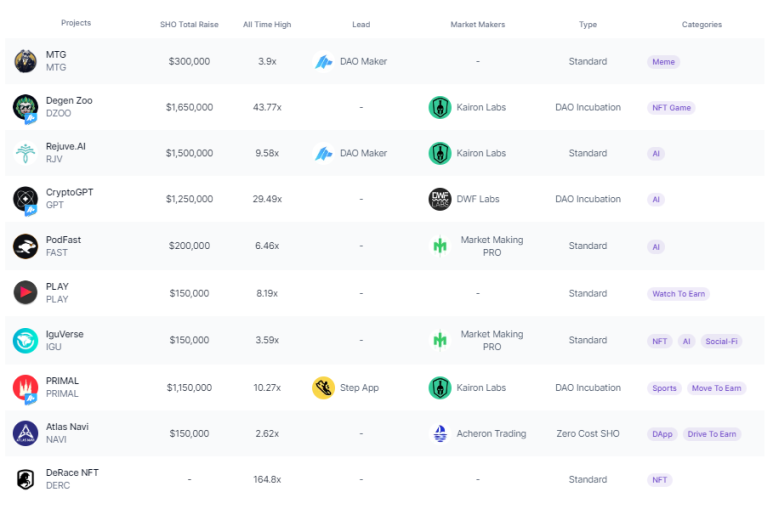
Task: Click the $1,150,000 raise value
Action: (x=189, y=388)
